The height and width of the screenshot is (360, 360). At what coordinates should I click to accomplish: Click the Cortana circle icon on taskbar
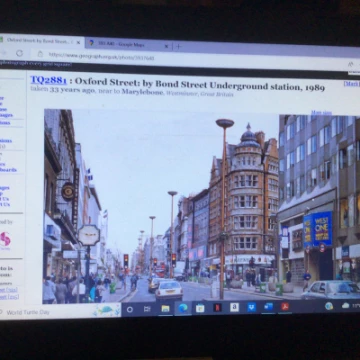[130, 310]
